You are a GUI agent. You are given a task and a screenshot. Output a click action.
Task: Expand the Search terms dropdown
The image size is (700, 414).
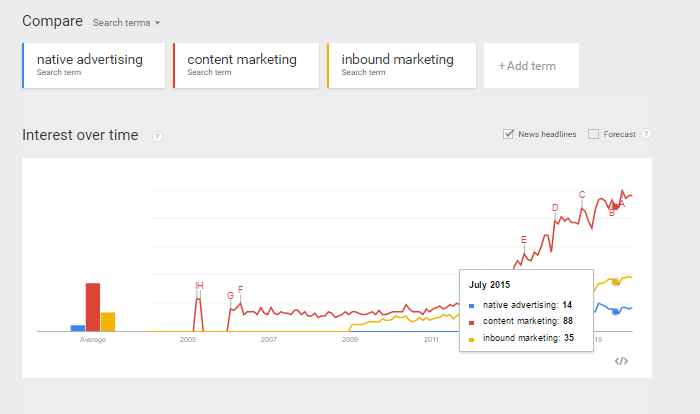[x=126, y=22]
